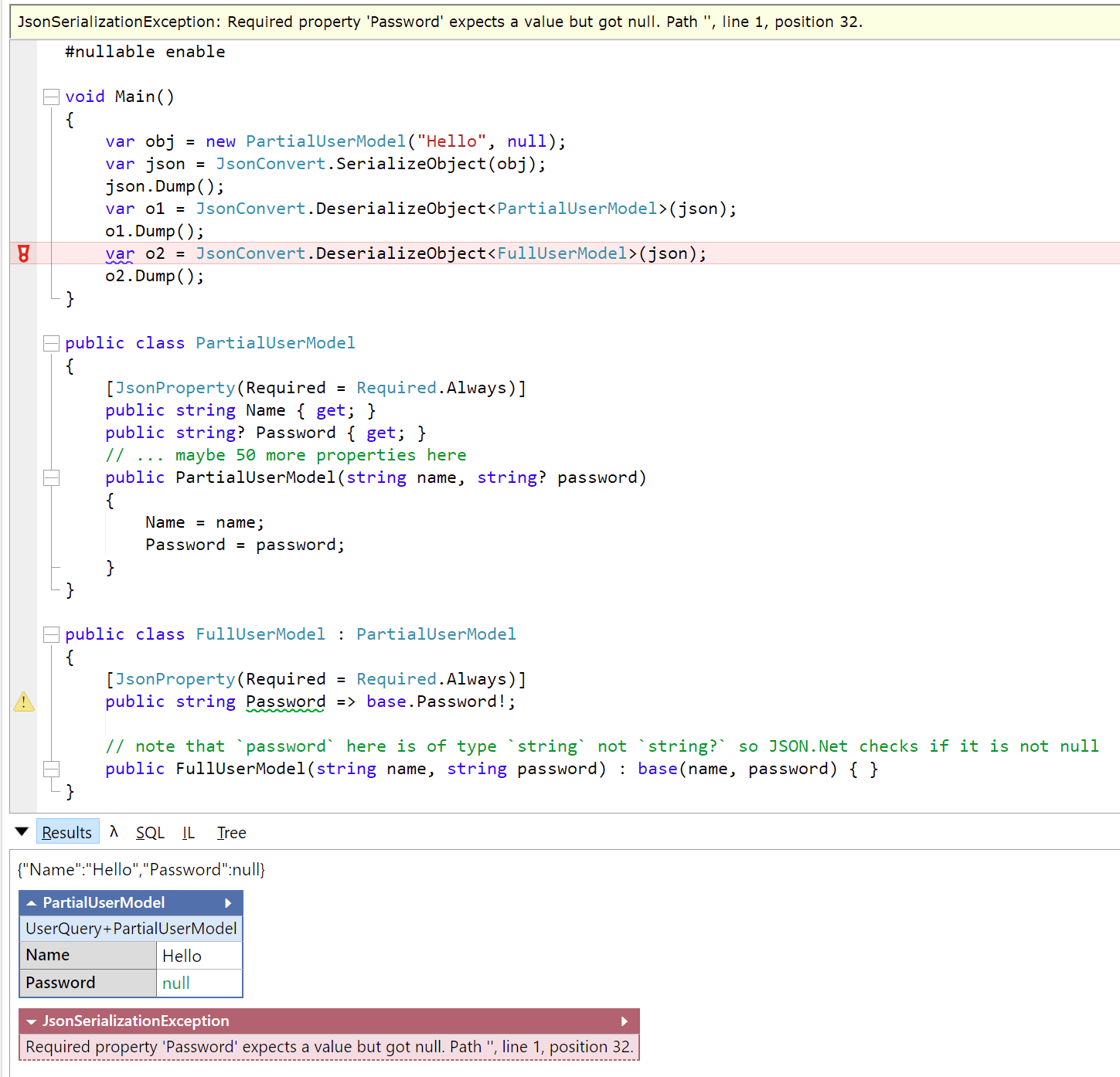This screenshot has width=1120, height=1077.
Task: Collapse the JsonSerializationException result panel
Action: [x=30, y=1021]
